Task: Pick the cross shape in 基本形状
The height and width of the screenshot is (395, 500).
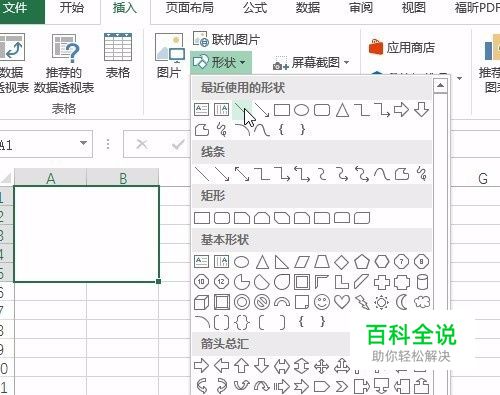Action: [382, 282]
